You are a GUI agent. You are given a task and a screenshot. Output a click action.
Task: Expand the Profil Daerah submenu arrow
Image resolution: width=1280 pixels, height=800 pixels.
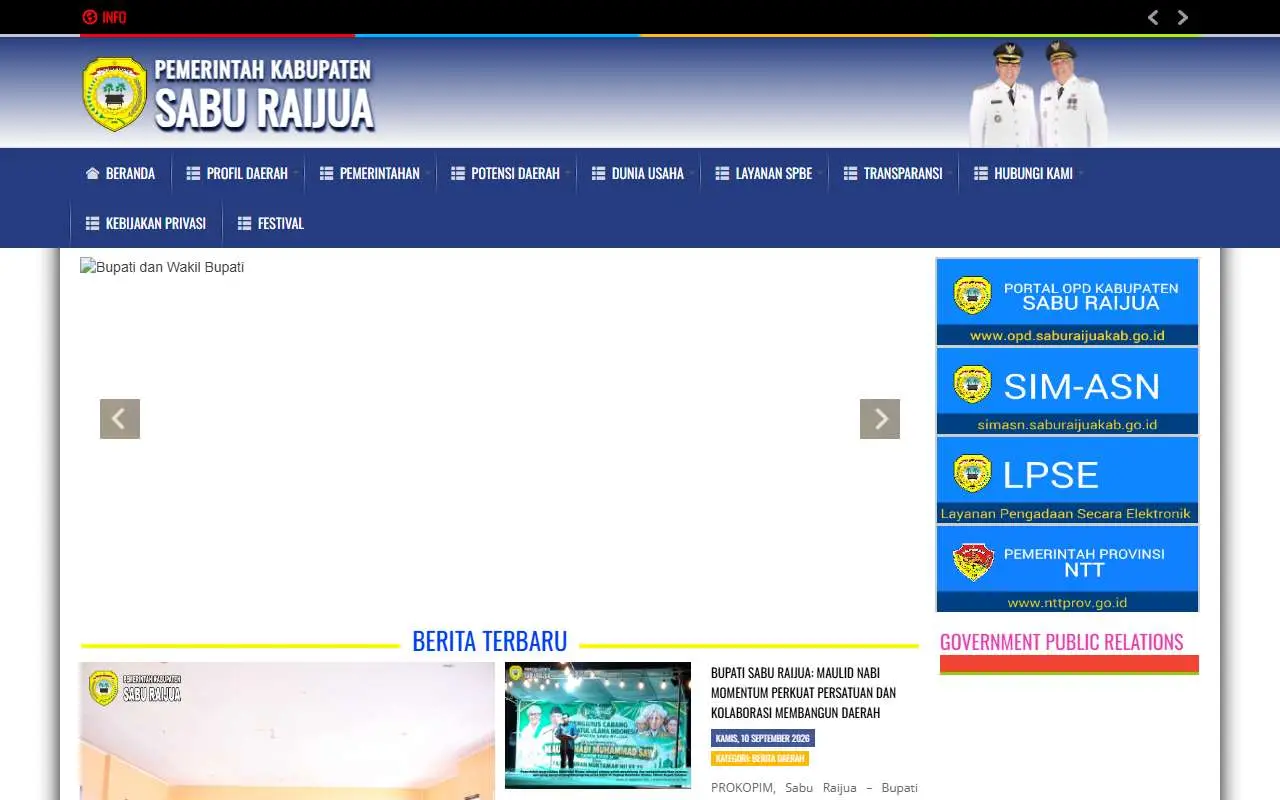point(296,174)
